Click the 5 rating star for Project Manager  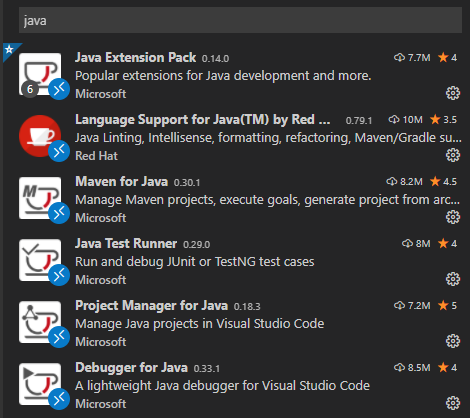443,305
